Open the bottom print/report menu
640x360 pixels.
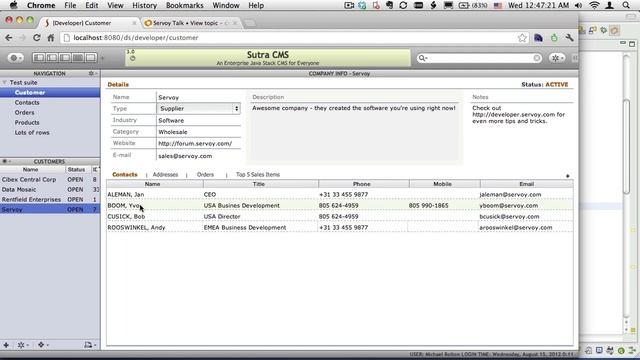point(90,345)
